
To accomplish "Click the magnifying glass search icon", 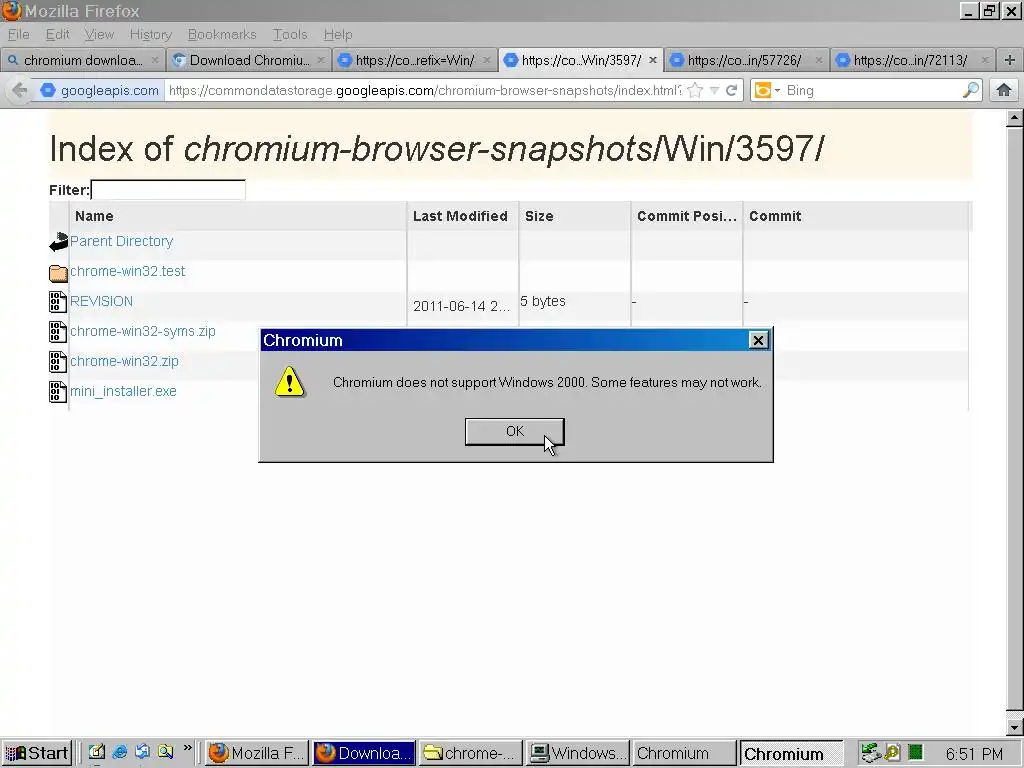I will (x=971, y=90).
